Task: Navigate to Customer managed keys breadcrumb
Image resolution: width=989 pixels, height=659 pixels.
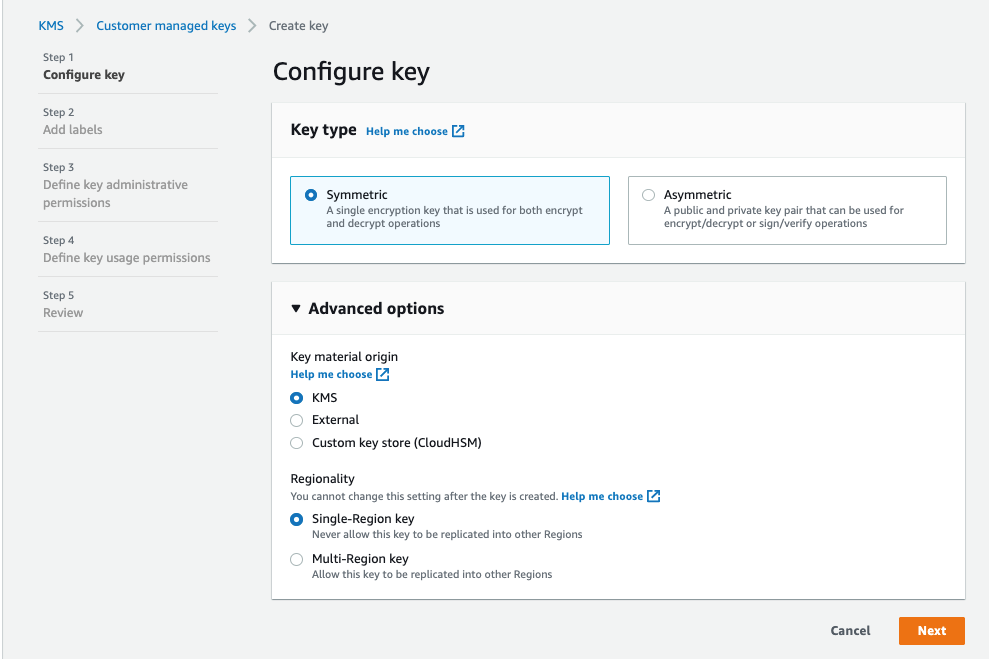Action: tap(165, 25)
